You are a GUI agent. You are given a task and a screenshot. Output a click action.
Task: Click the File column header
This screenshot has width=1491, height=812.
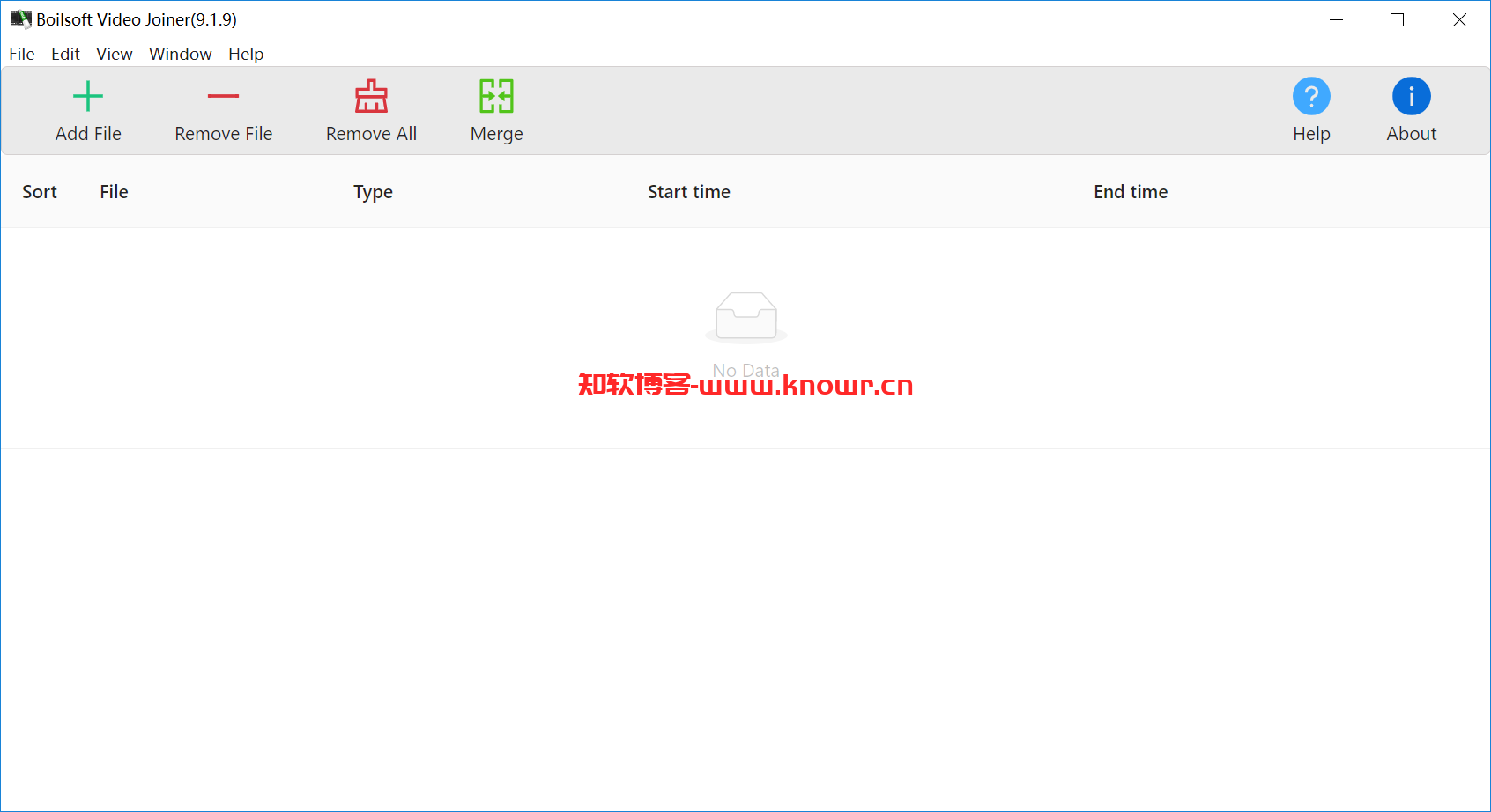(114, 192)
